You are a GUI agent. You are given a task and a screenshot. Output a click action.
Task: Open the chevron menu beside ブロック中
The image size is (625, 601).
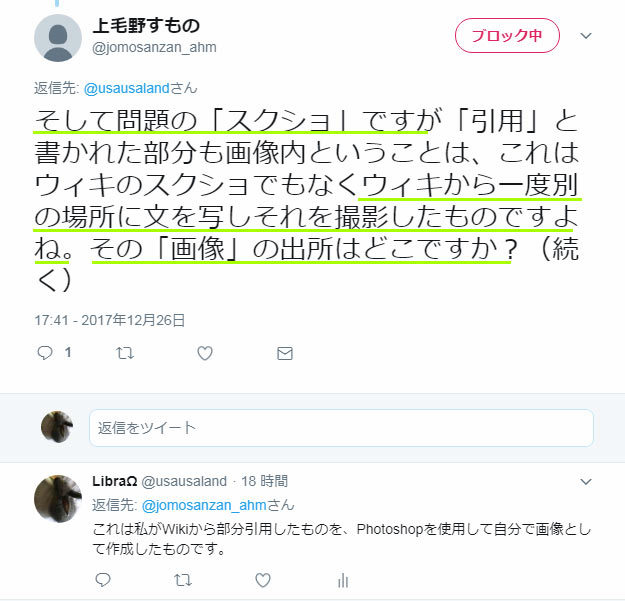tap(586, 36)
